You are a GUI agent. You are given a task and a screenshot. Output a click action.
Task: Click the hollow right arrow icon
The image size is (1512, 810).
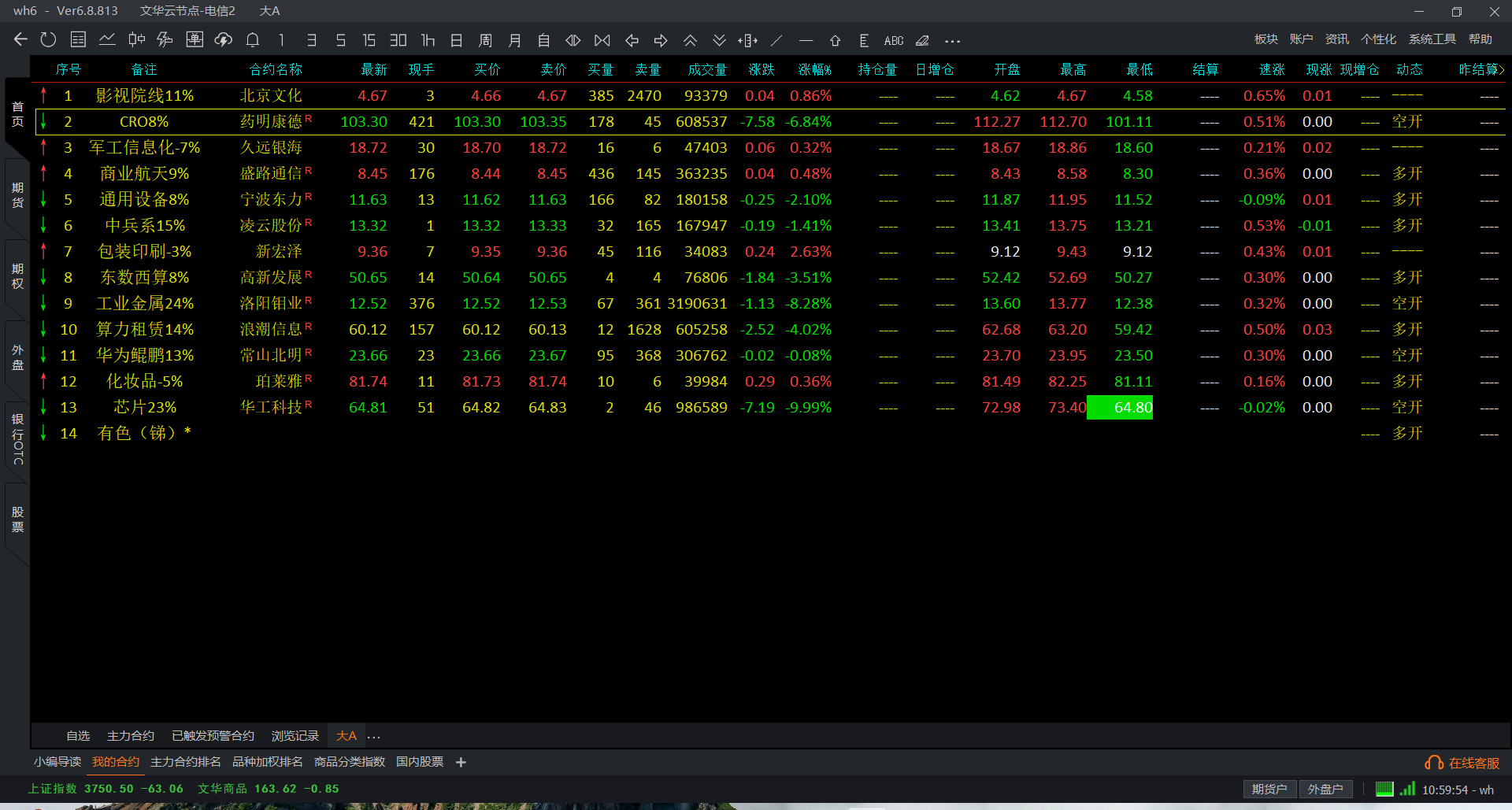(661, 40)
